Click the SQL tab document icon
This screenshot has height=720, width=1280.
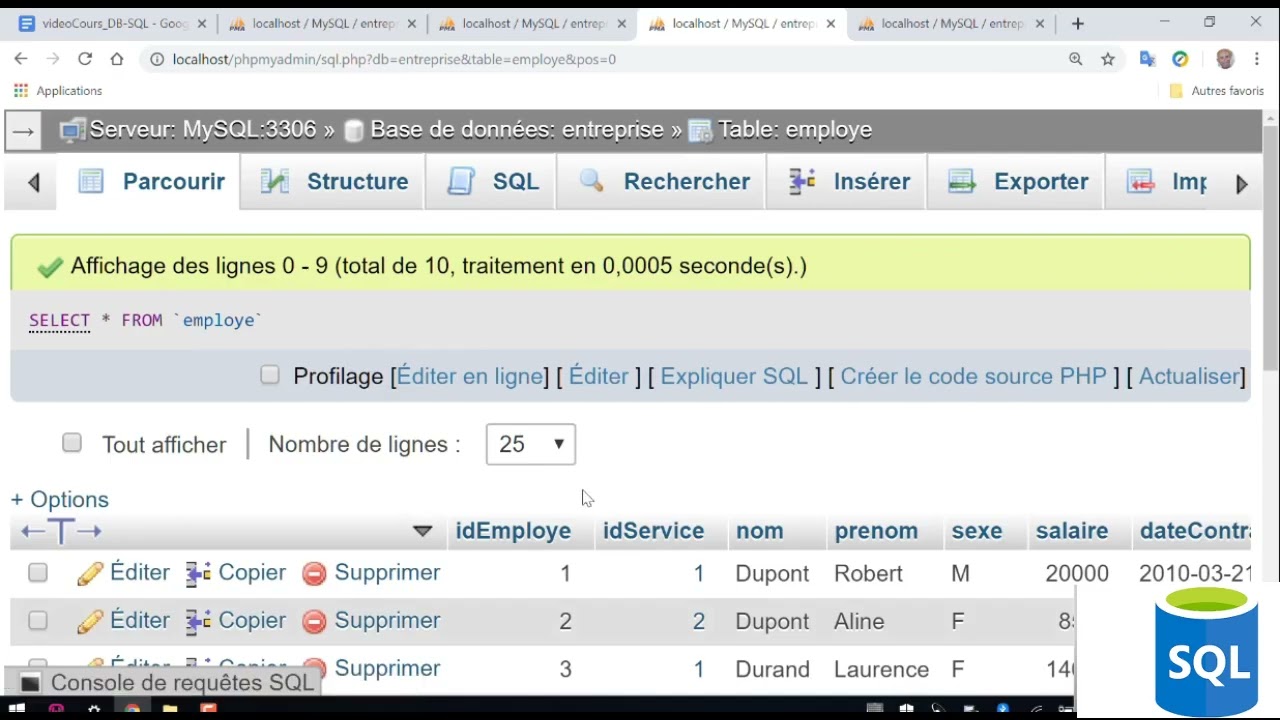pos(461,181)
